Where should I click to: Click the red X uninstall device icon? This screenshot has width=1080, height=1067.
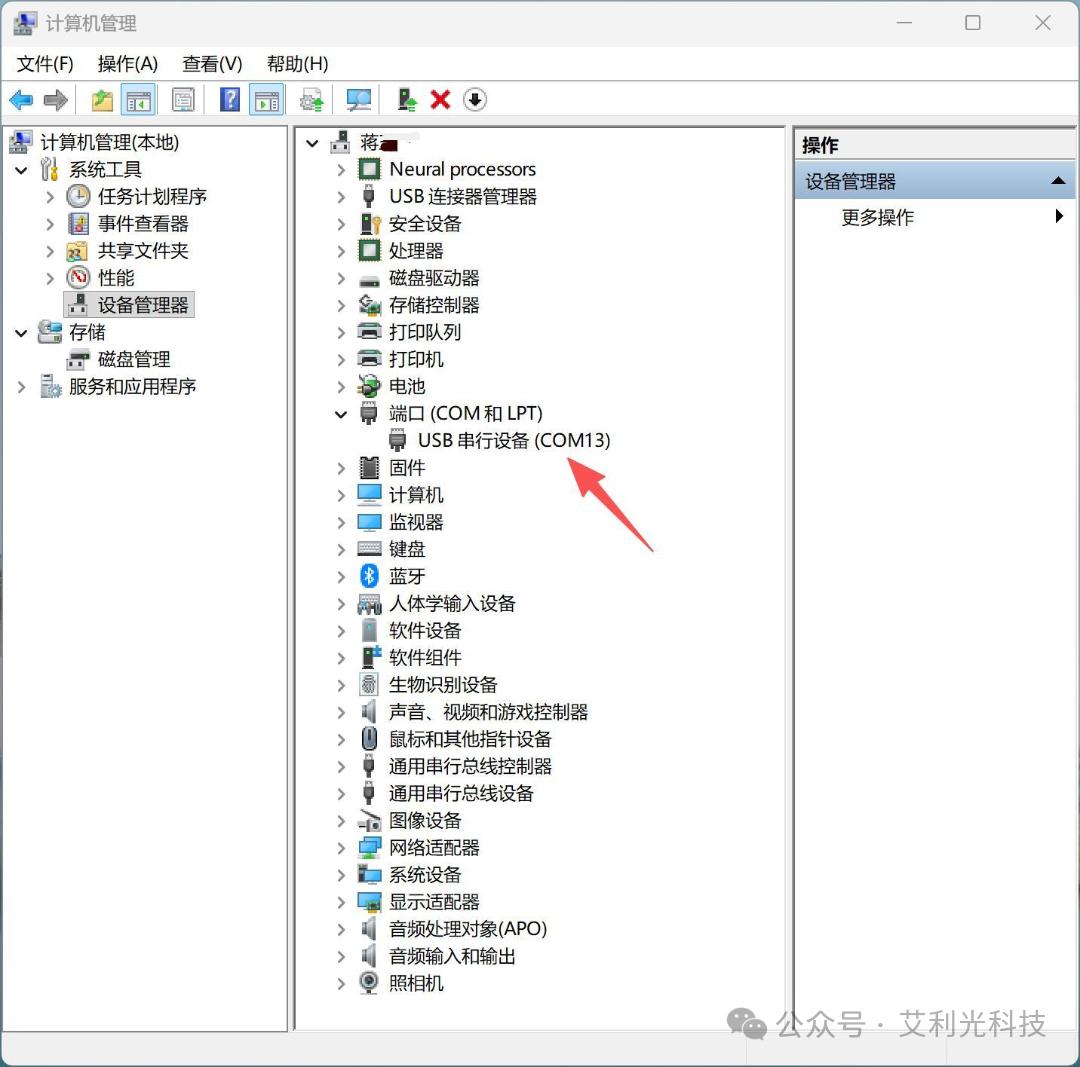(440, 100)
